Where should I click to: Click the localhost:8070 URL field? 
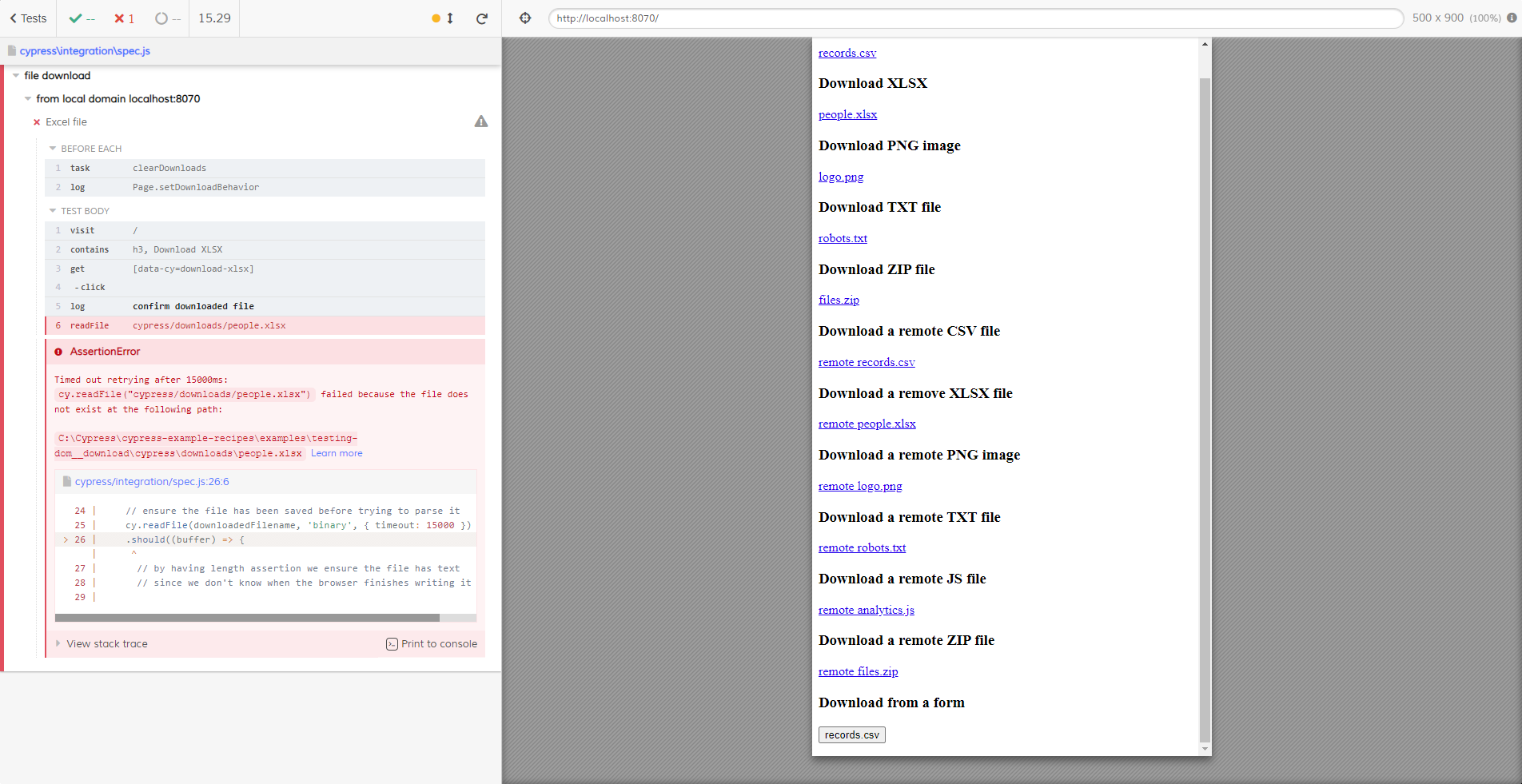pyautogui.click(x=975, y=18)
